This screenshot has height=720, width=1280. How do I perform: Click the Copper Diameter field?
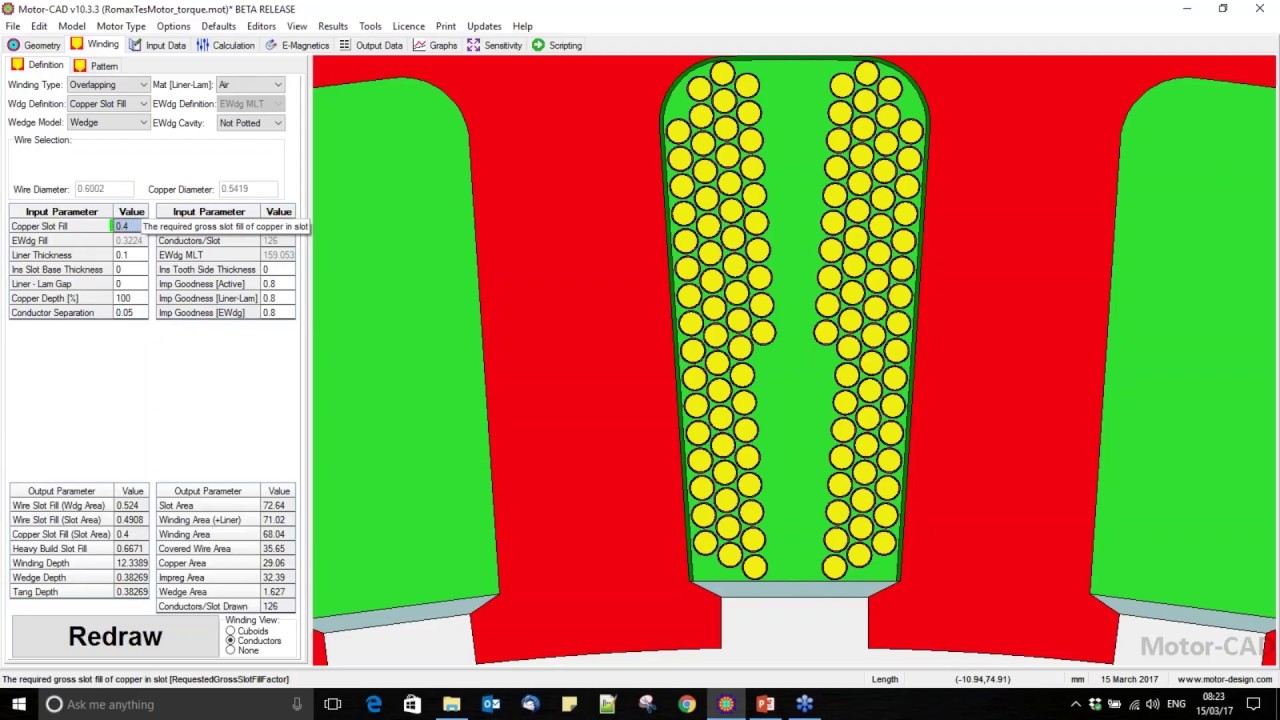coord(248,189)
